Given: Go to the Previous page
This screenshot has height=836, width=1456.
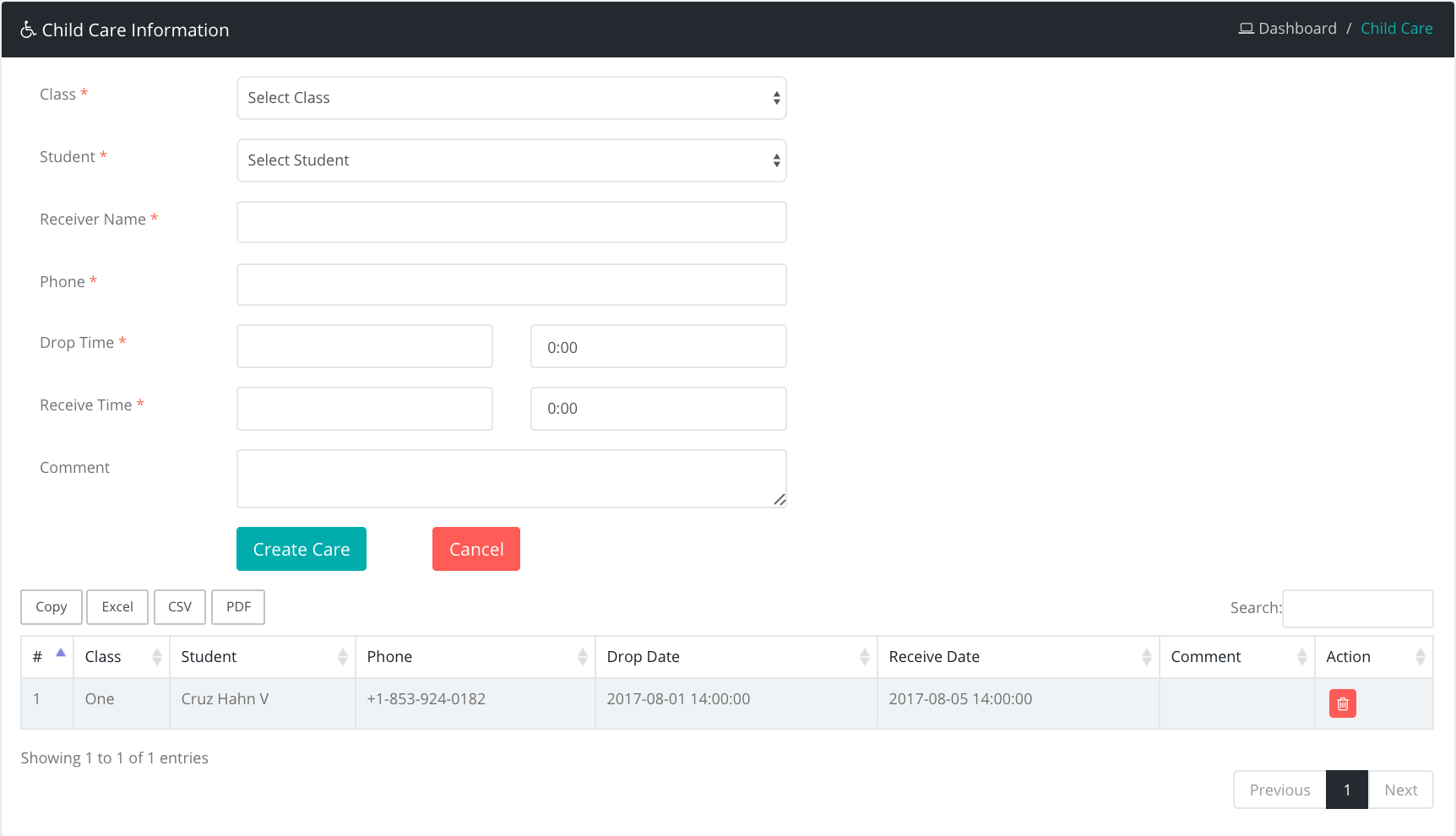Looking at the screenshot, I should (1280, 790).
